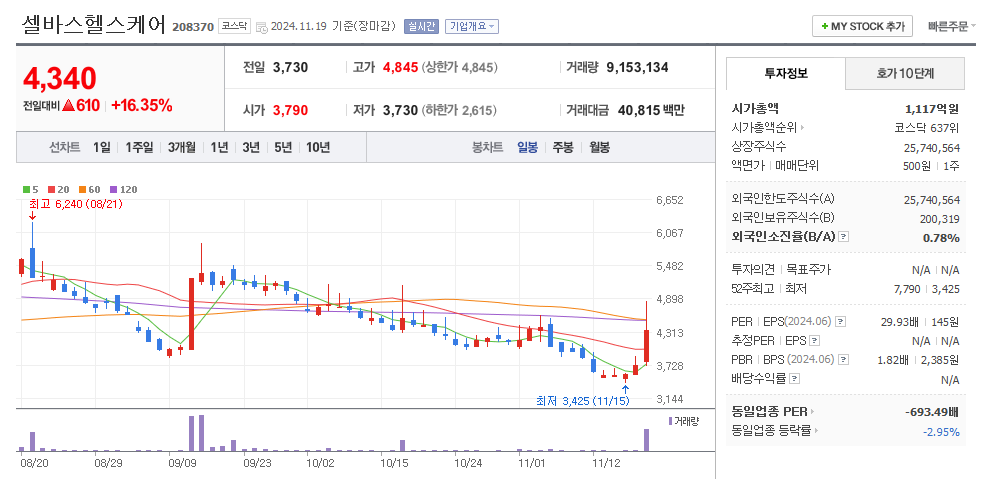Click 시가 value 3,790
The width and height of the screenshot is (993, 479).
(x=290, y=111)
